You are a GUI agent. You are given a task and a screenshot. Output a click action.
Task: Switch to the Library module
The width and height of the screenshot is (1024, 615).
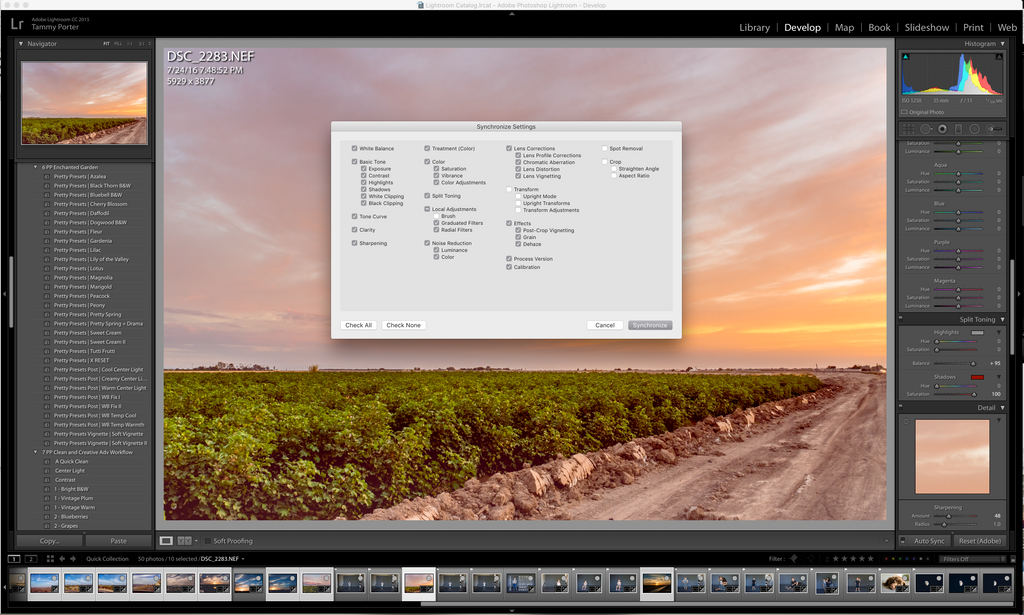755,27
